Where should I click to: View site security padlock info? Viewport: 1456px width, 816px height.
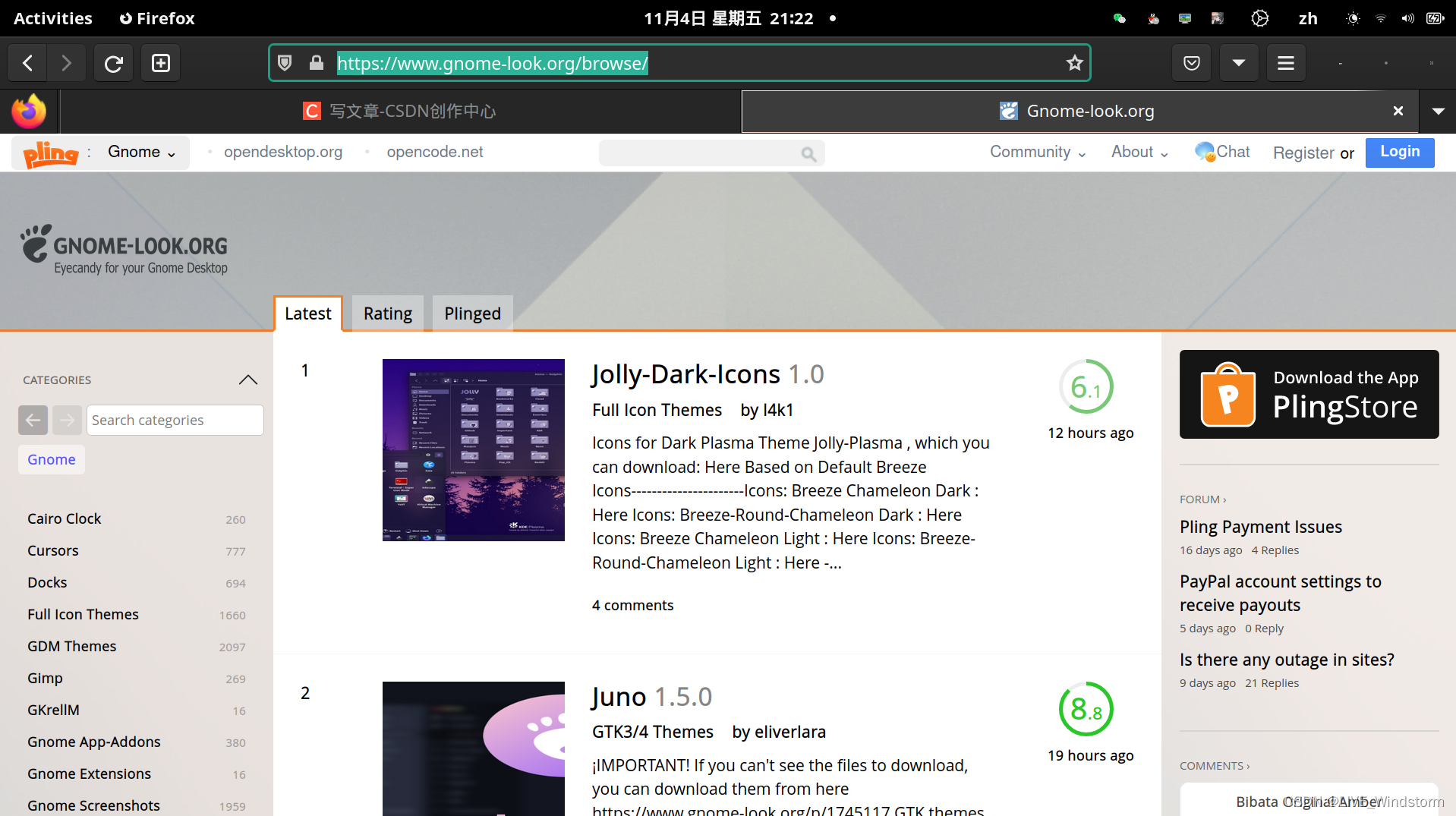tap(317, 63)
